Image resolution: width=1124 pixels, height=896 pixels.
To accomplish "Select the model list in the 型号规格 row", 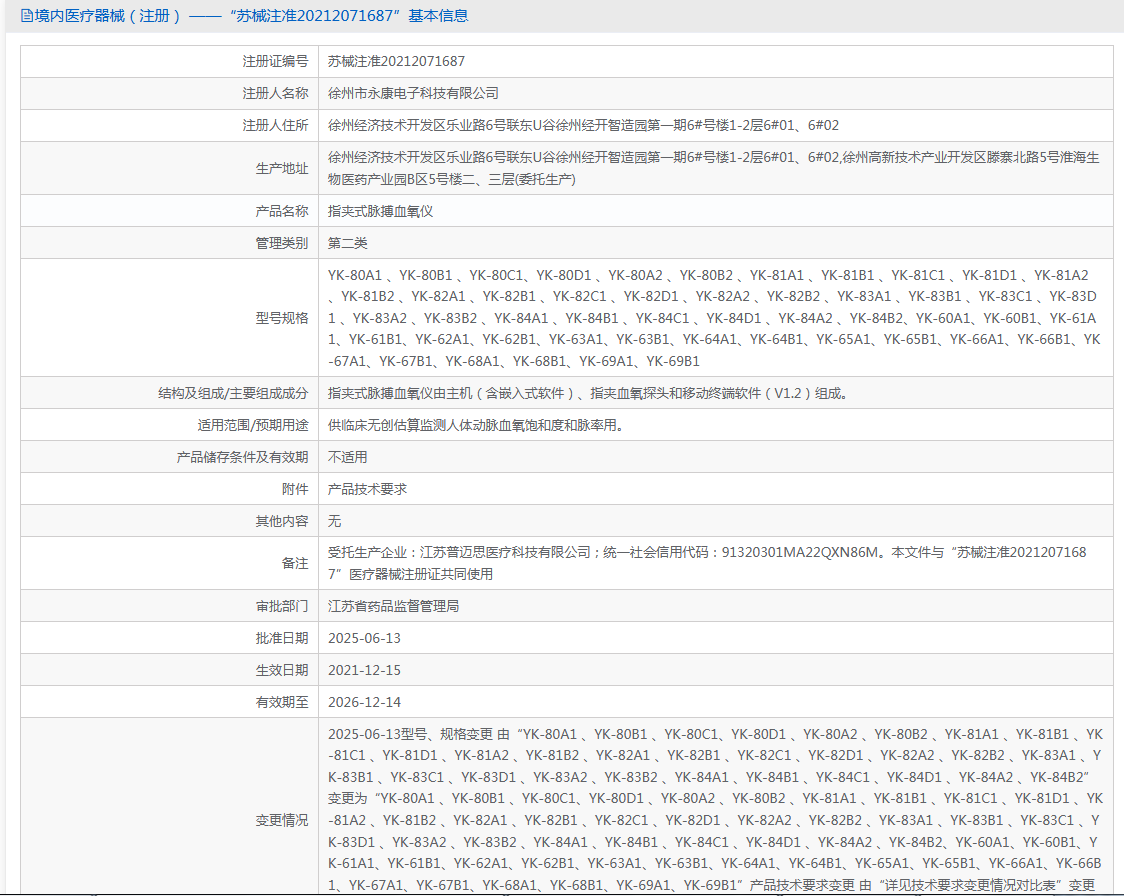I will [713, 318].
